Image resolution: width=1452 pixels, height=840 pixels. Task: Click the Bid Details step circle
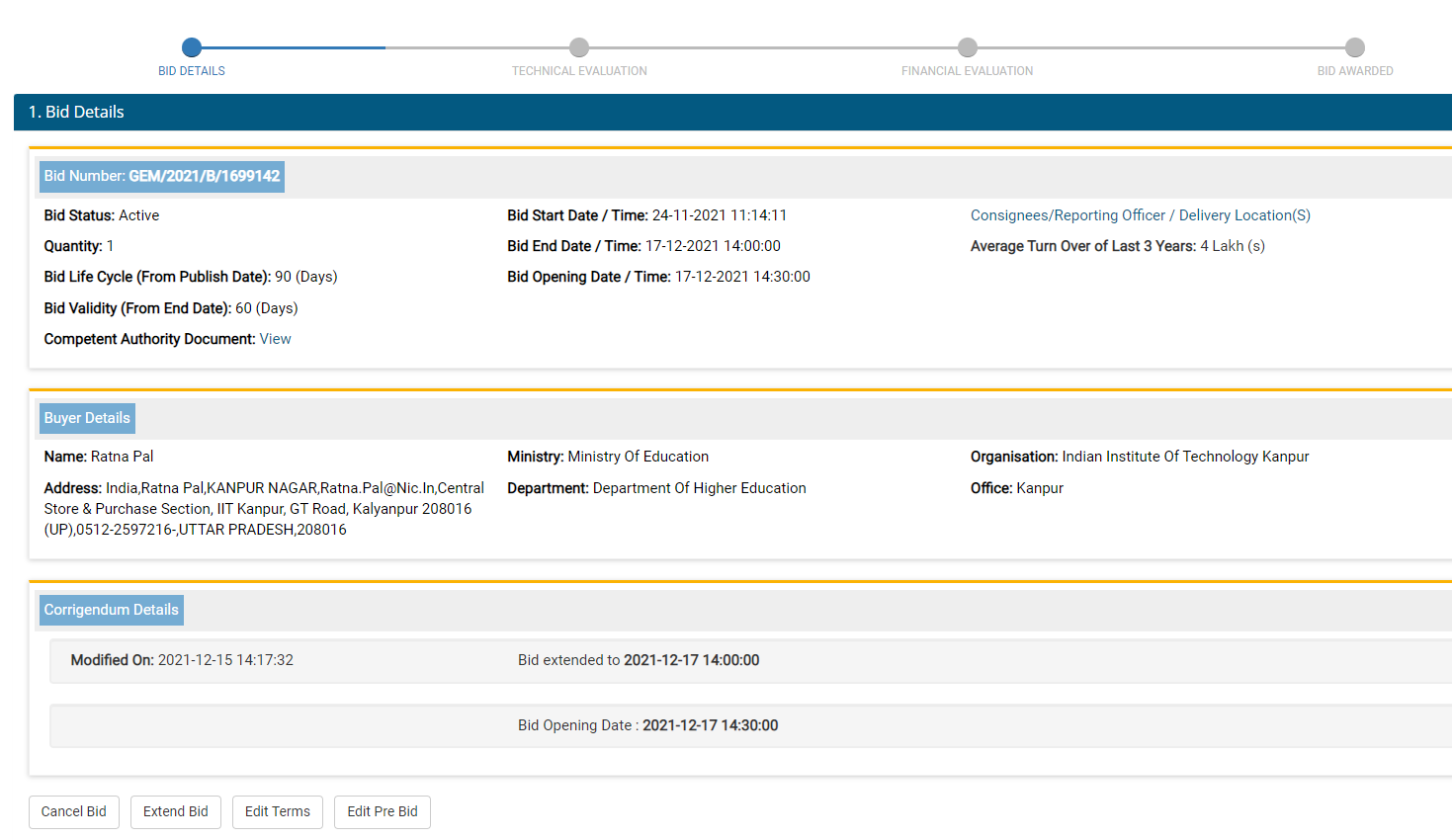point(192,47)
